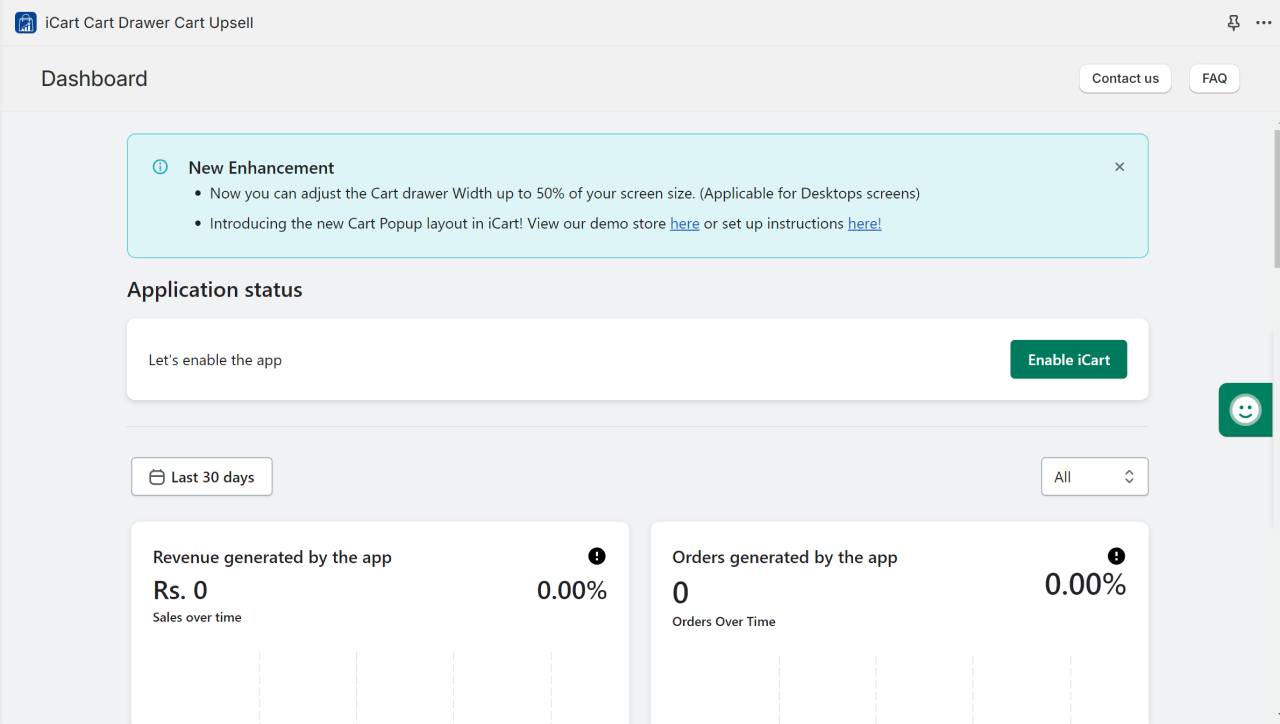Open the FAQ page
1280x724 pixels.
pos(1214,79)
